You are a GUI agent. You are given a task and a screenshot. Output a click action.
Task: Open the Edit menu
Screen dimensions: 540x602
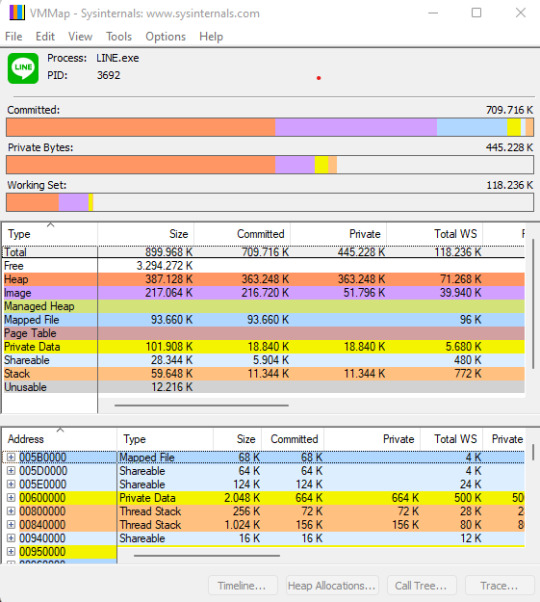coord(45,36)
